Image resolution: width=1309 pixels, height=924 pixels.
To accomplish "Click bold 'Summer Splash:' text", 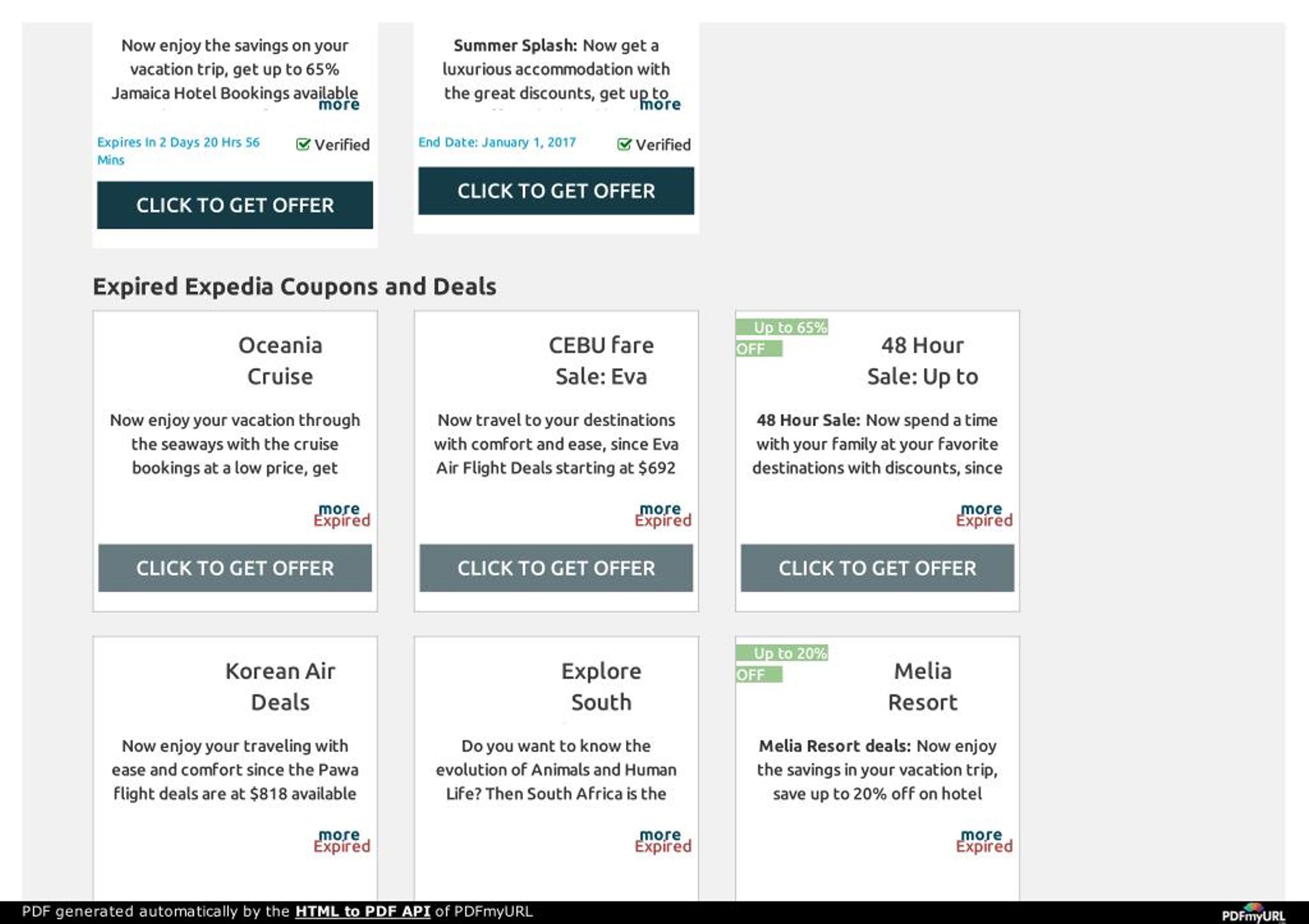I will [515, 45].
